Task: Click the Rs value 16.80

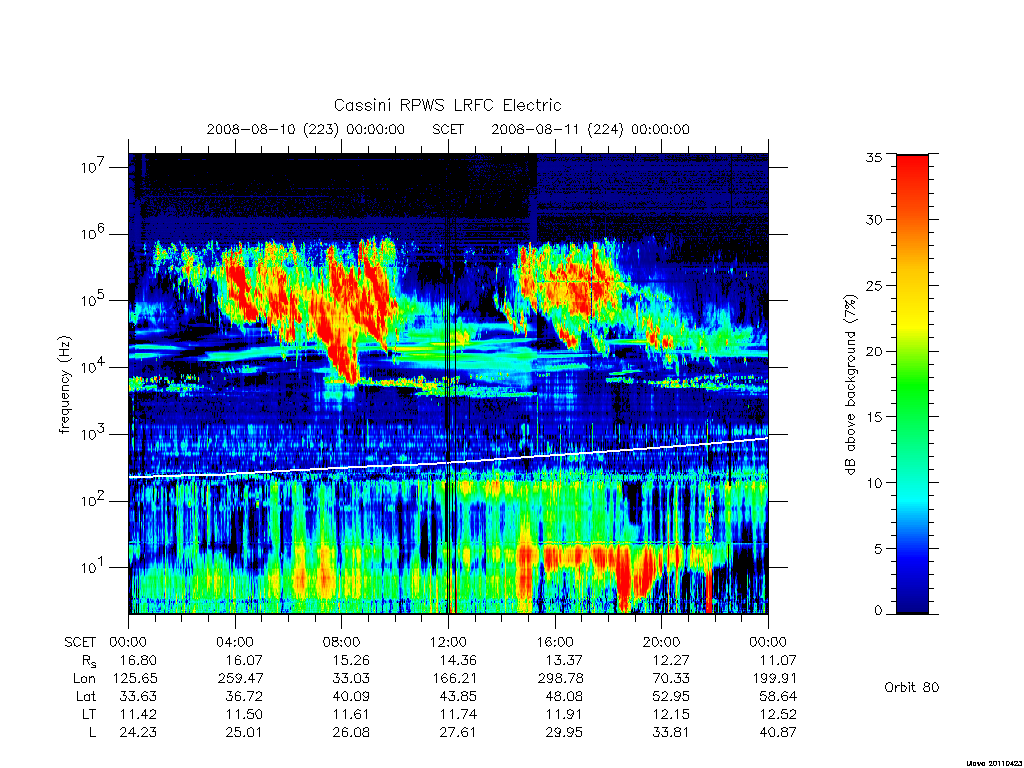Action: point(138,660)
